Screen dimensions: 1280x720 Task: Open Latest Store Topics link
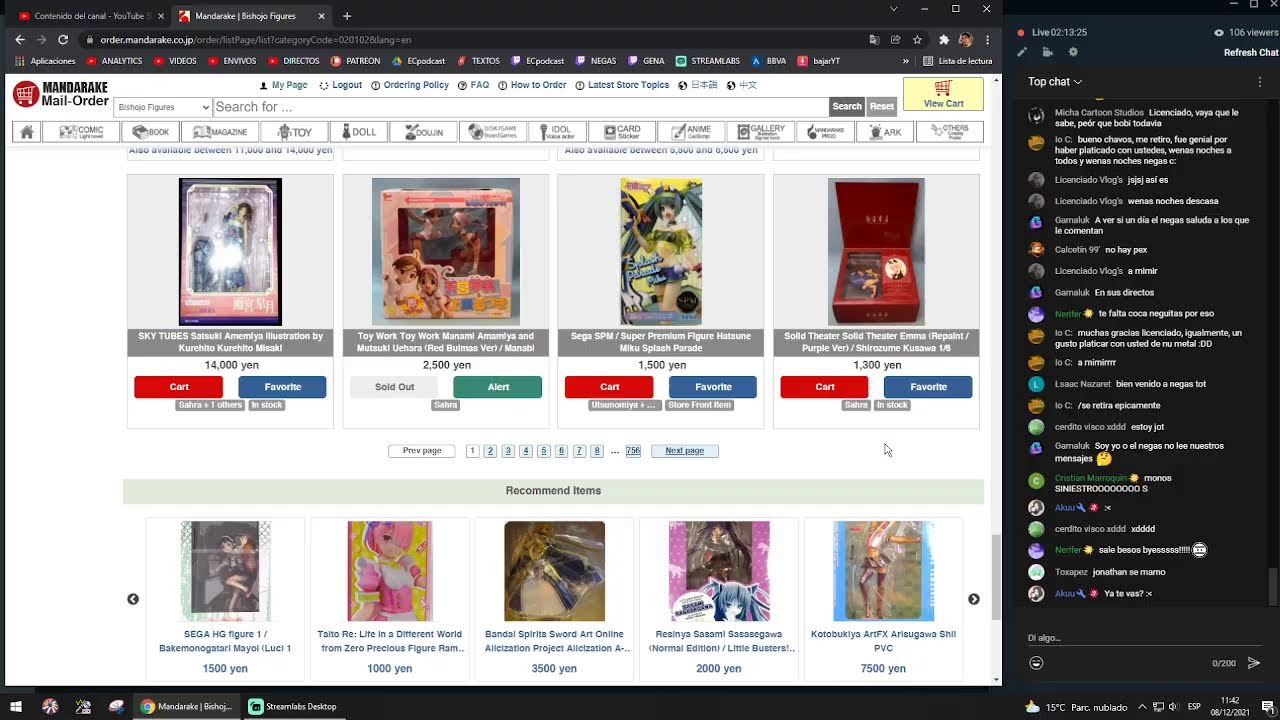(x=623, y=85)
